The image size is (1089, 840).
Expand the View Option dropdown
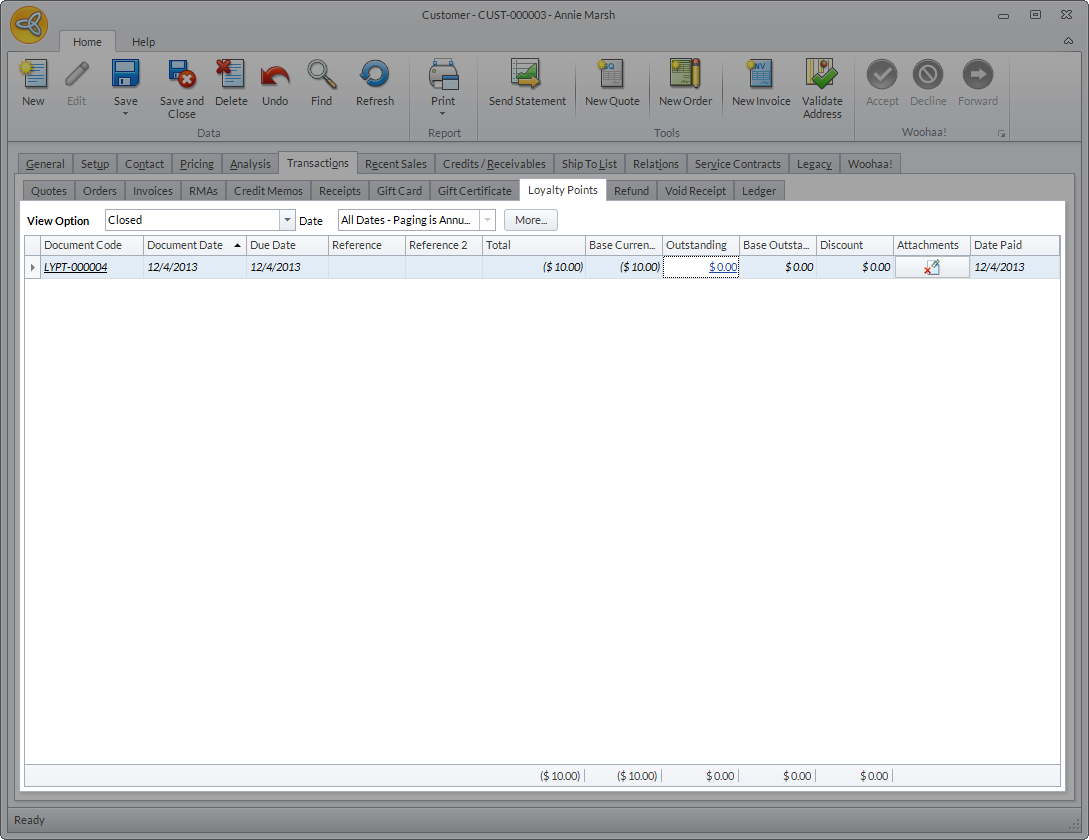288,220
